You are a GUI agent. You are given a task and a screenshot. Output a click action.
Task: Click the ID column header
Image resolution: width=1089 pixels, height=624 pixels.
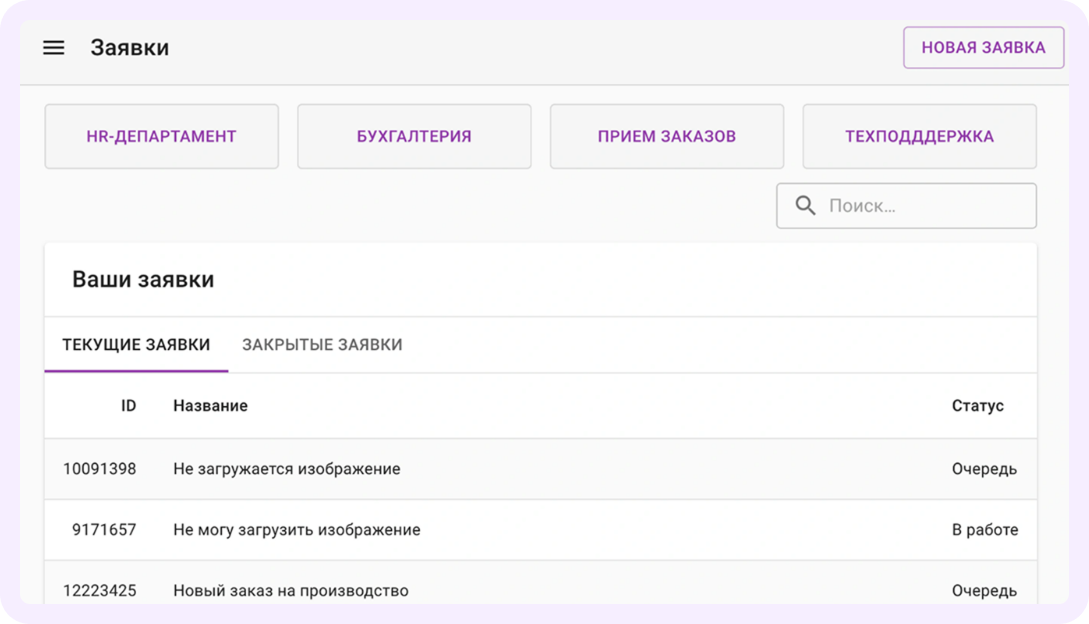click(128, 406)
